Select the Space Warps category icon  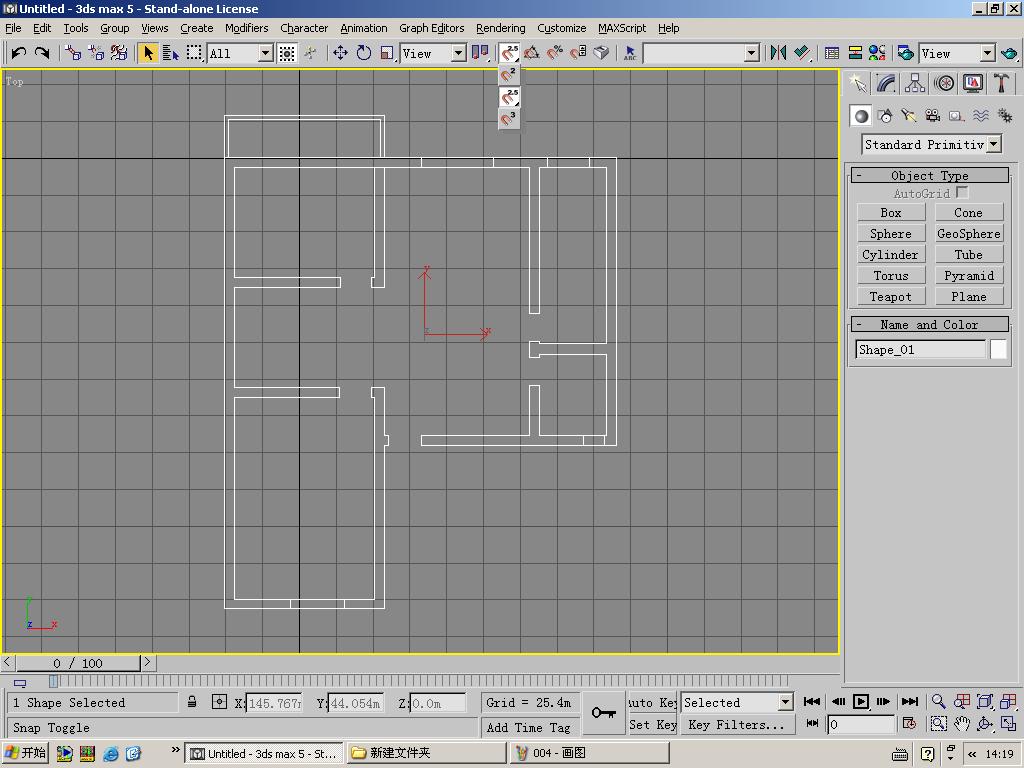980,116
